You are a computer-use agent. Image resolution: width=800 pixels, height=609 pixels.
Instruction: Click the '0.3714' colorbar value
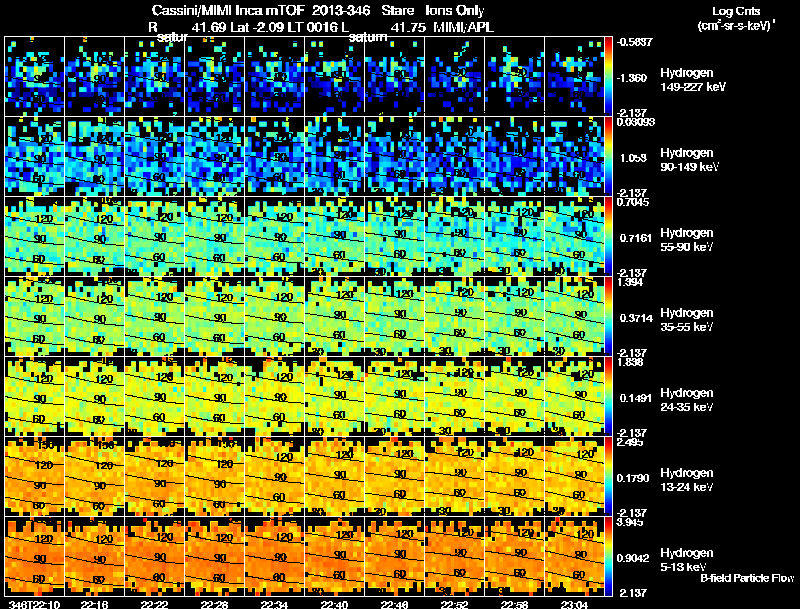click(636, 318)
